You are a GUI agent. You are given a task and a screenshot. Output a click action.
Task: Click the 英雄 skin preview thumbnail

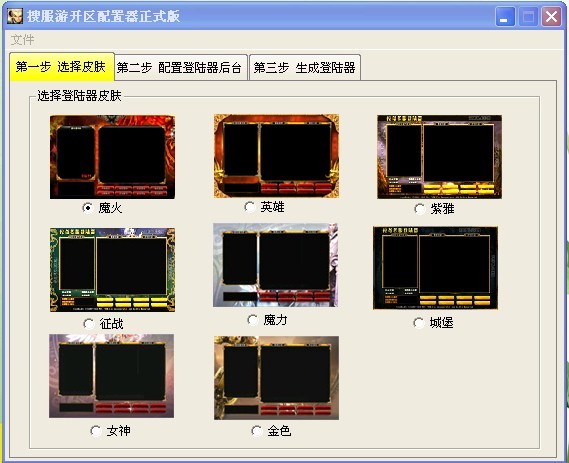click(277, 156)
